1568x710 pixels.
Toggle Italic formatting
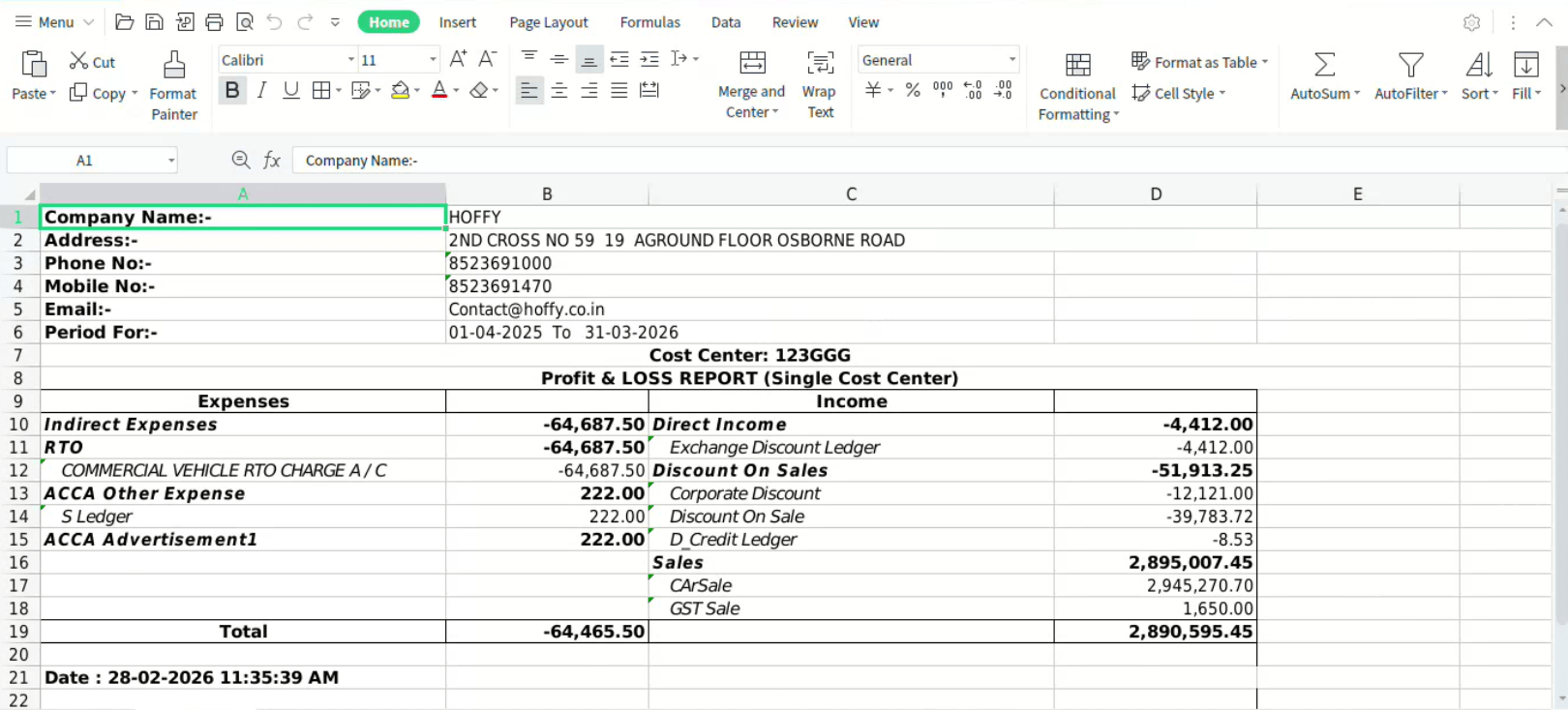click(261, 91)
